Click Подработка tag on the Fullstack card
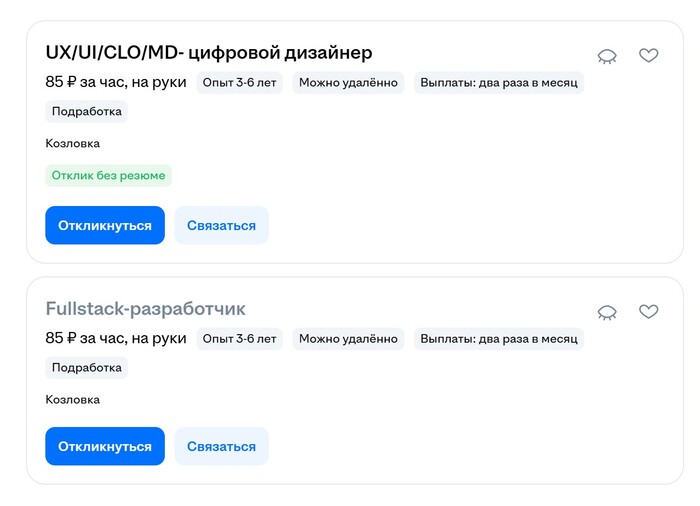 point(87,368)
